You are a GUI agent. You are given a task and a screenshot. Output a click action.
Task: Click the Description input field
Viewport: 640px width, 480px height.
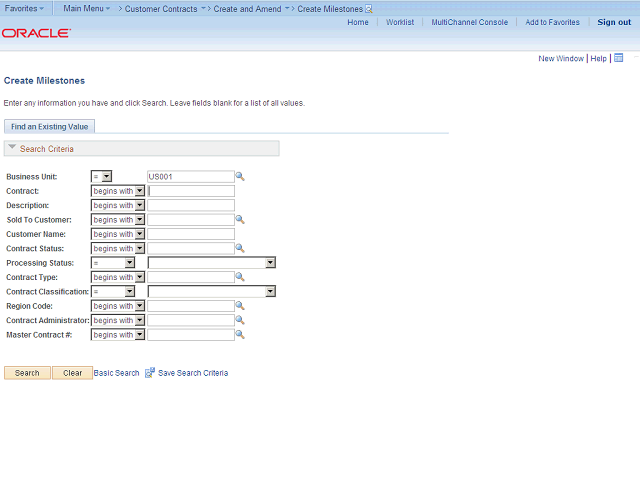191,205
